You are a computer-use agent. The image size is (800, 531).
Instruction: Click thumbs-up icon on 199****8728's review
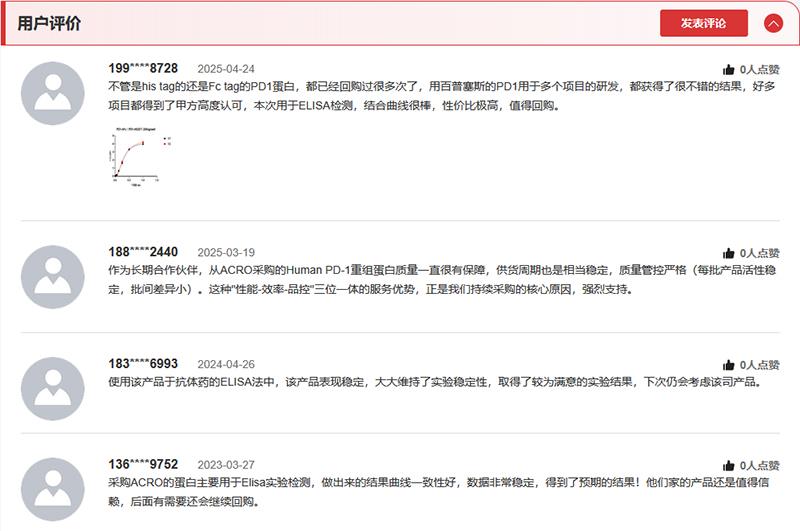728,70
